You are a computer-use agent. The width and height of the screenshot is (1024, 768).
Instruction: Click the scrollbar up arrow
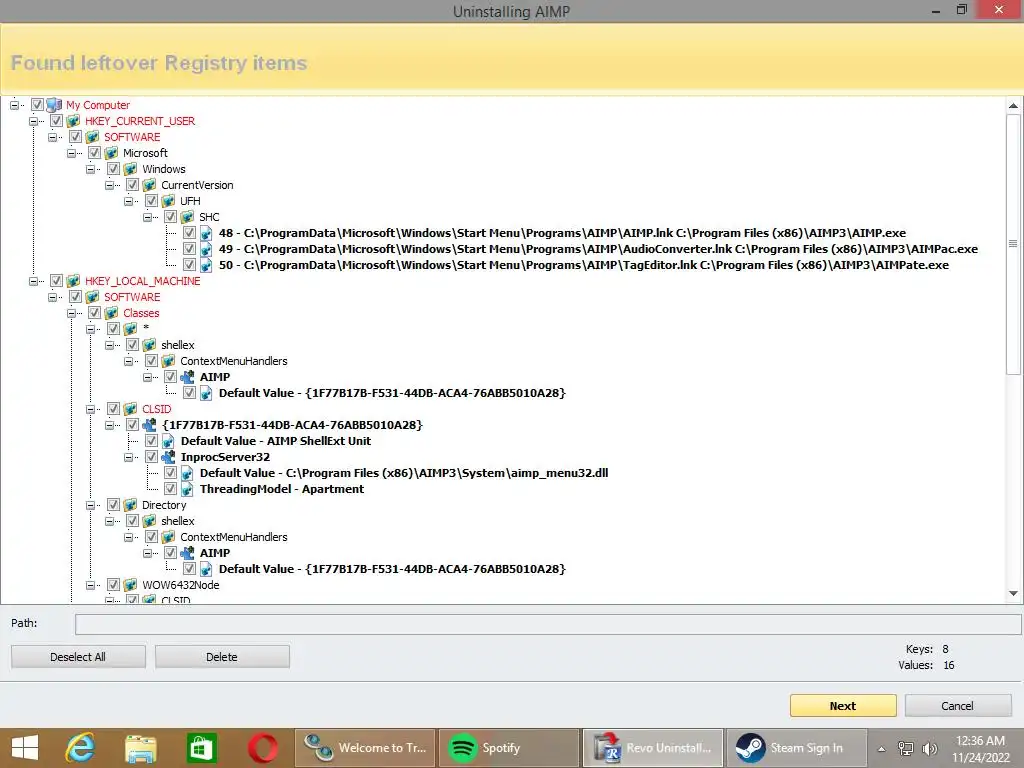(1014, 105)
